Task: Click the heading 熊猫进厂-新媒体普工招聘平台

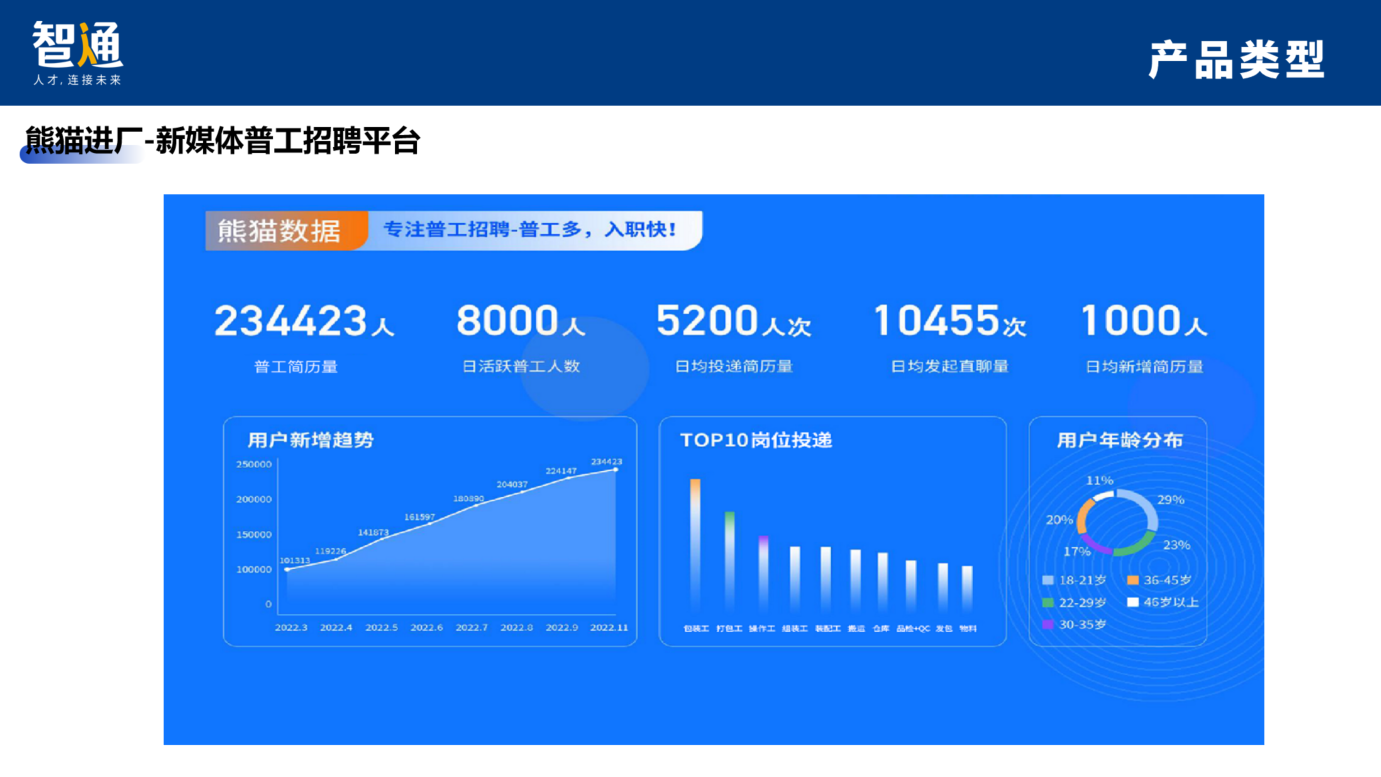Action: pyautogui.click(x=222, y=141)
